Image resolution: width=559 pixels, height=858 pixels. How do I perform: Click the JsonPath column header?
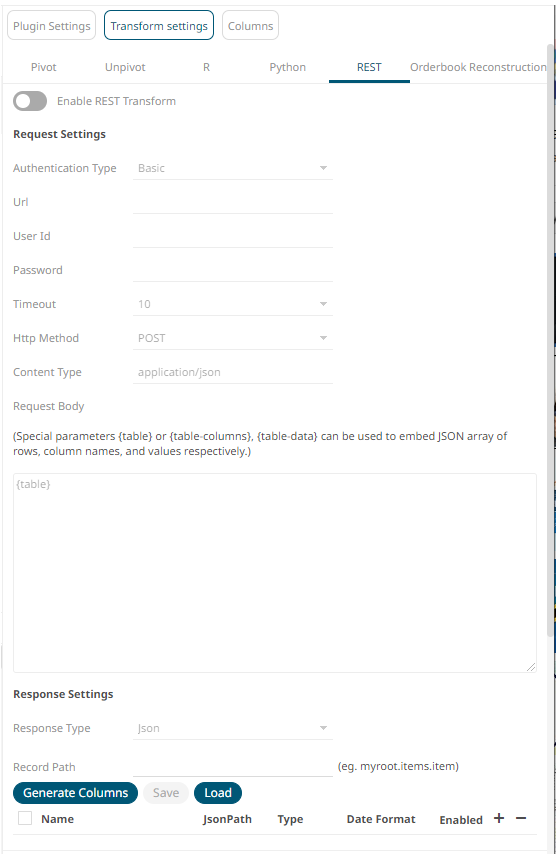click(227, 819)
